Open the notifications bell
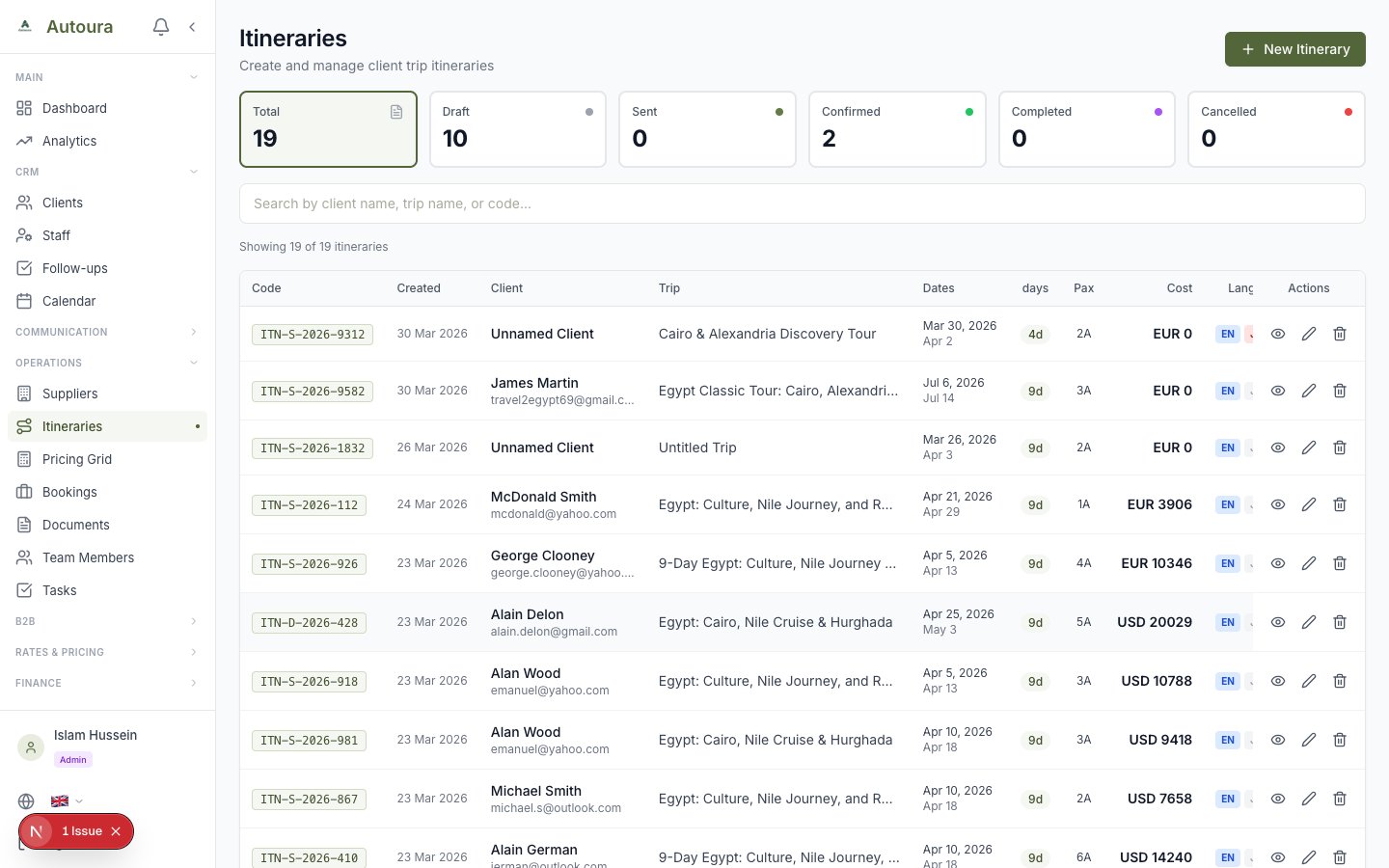Viewport: 1389px width, 868px height. pos(161,27)
